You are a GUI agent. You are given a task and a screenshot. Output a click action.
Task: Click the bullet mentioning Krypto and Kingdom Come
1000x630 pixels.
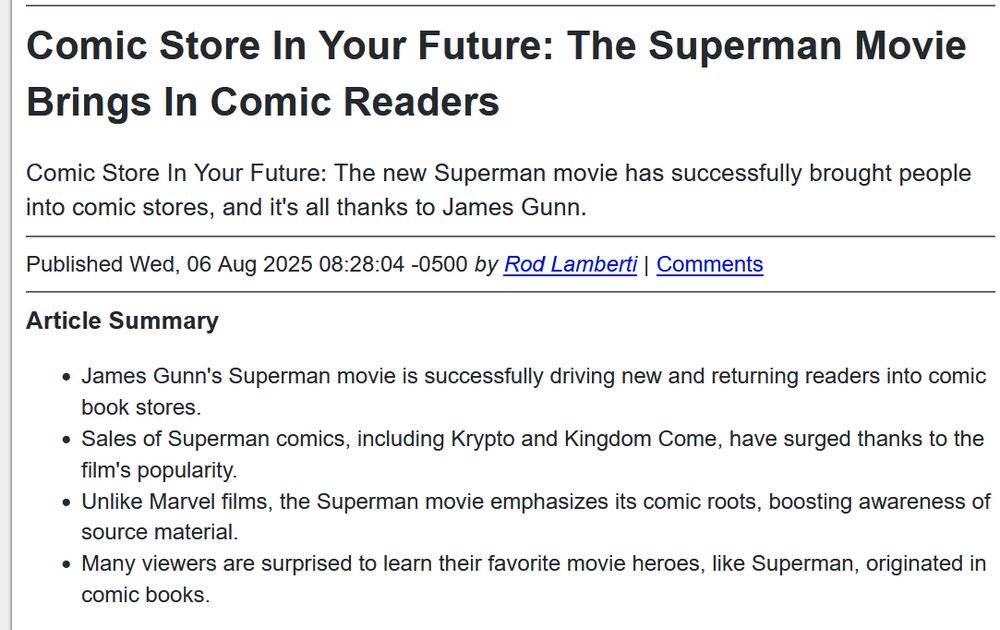click(x=533, y=454)
